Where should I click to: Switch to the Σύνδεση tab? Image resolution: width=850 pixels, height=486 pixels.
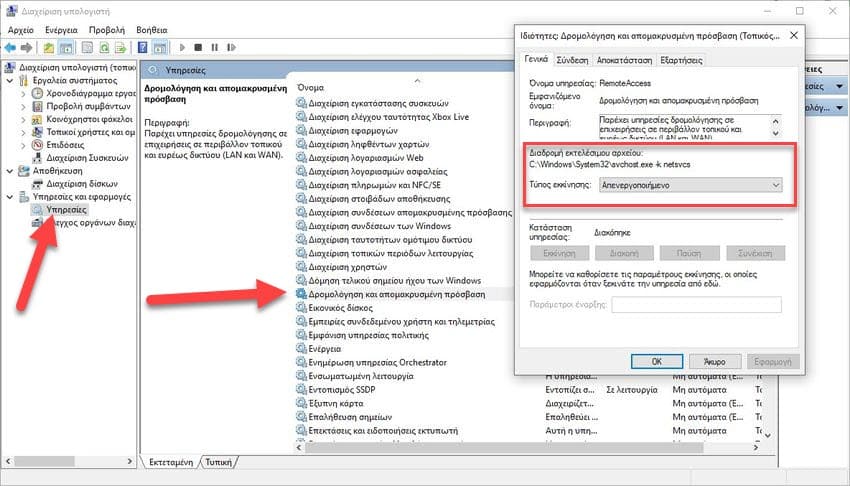coord(572,60)
